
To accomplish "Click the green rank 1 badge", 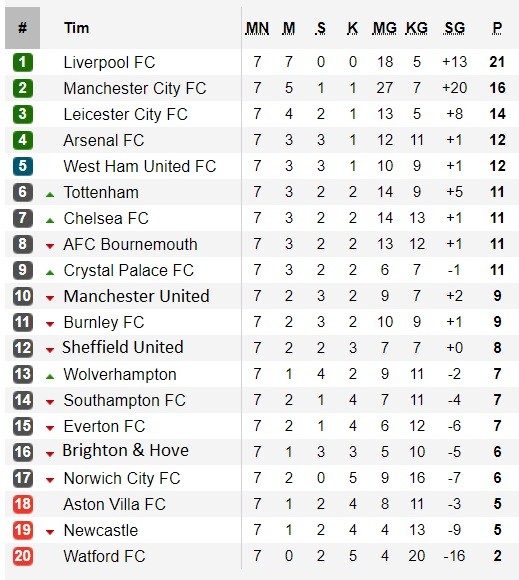I will (x=23, y=62).
